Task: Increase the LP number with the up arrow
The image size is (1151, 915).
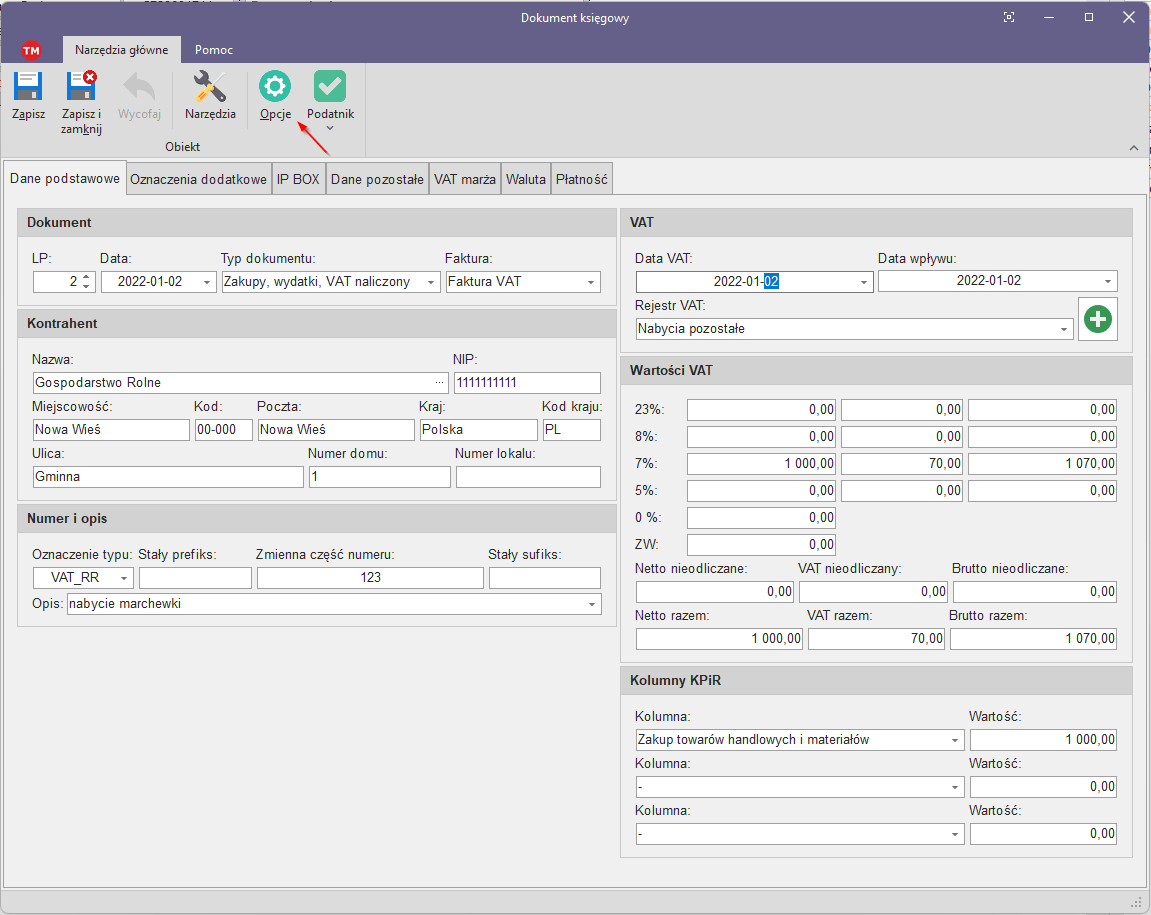Action: pos(87,277)
